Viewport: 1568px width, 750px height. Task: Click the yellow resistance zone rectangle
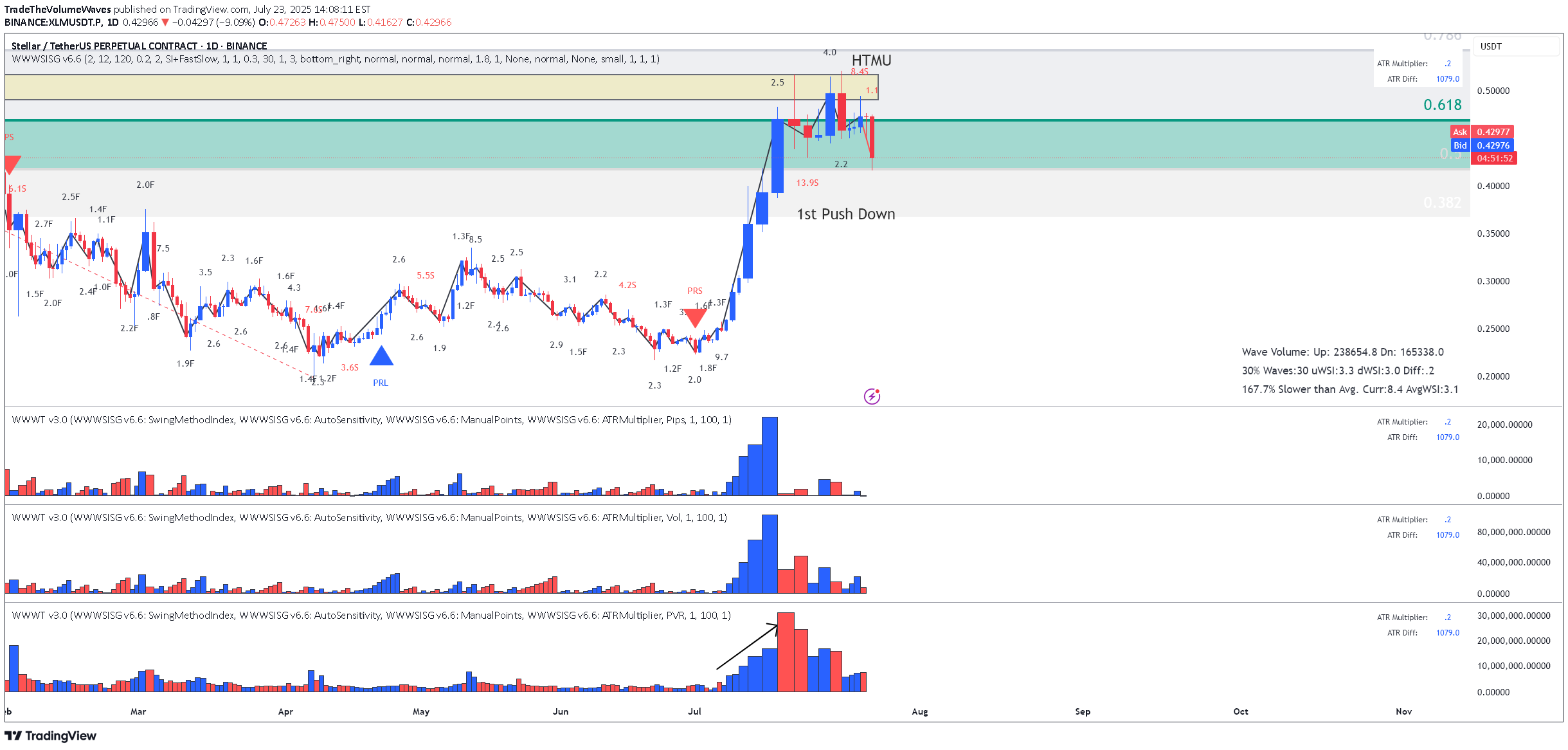(x=441, y=87)
